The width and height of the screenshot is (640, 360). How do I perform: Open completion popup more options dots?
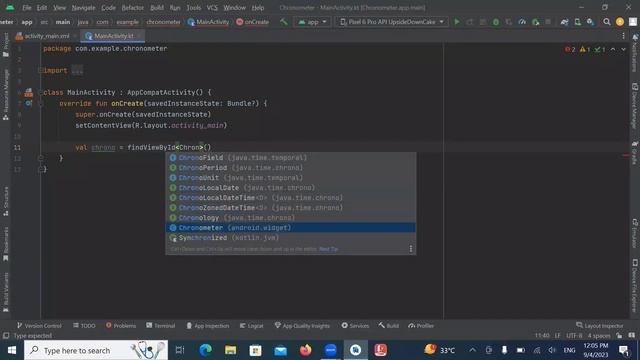coord(411,249)
